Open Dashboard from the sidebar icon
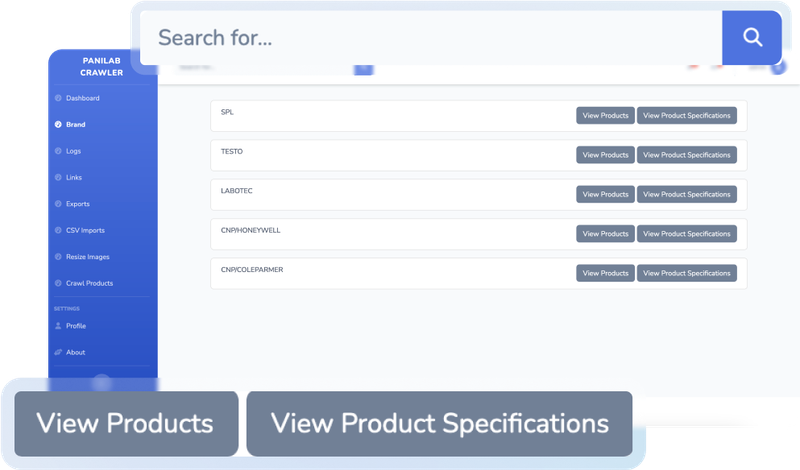Viewport: 800px width, 470px height. 58,98
